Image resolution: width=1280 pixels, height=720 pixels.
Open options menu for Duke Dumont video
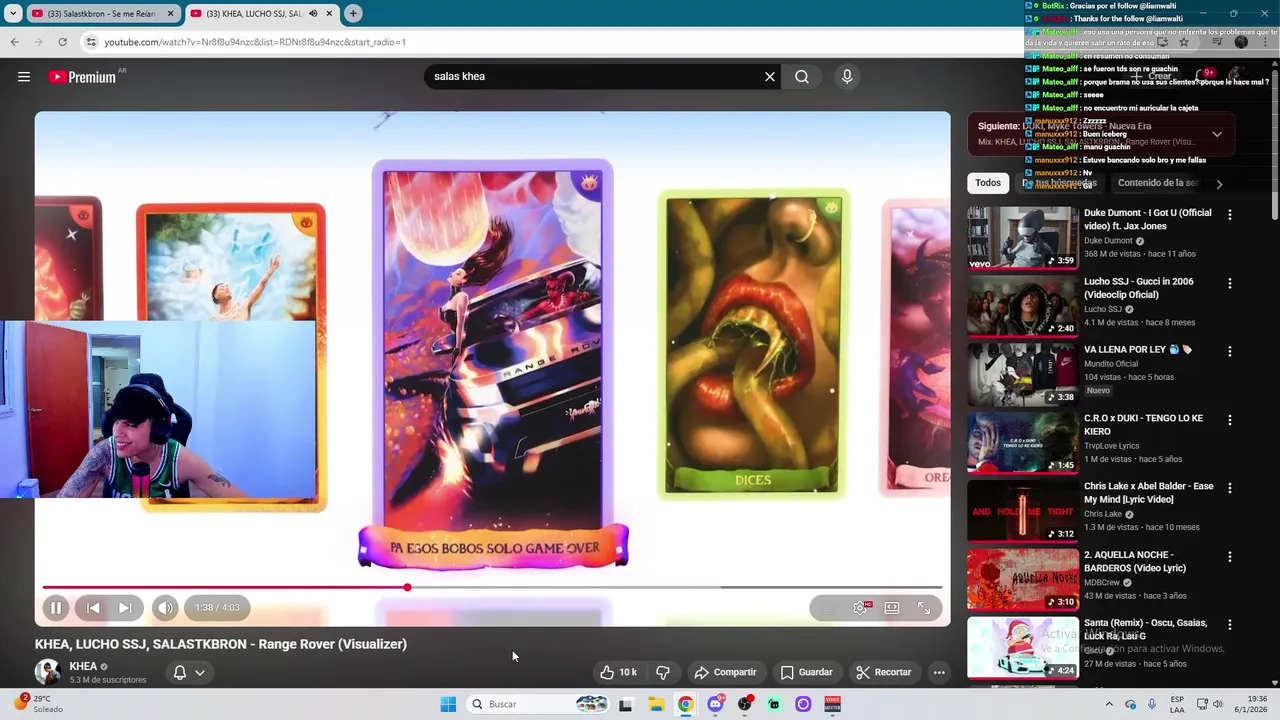pos(1230,214)
